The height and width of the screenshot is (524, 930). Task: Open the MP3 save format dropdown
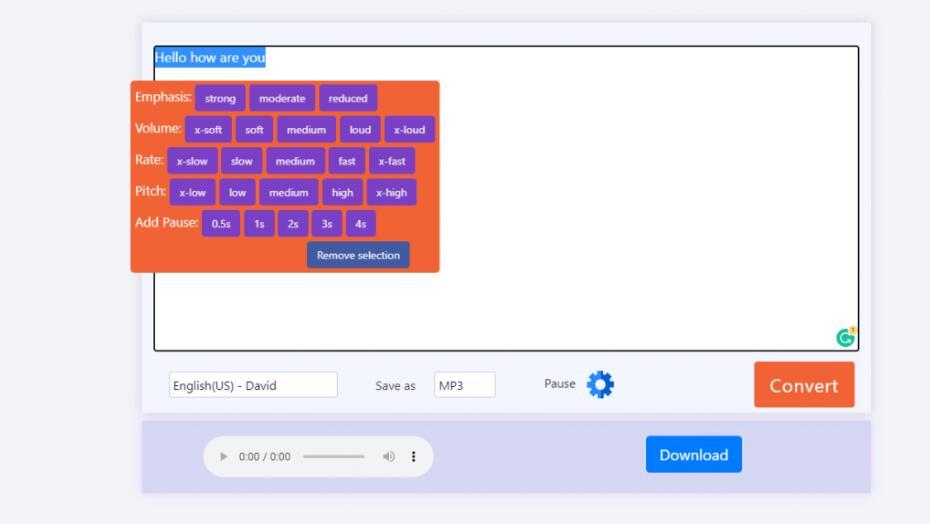(x=464, y=385)
